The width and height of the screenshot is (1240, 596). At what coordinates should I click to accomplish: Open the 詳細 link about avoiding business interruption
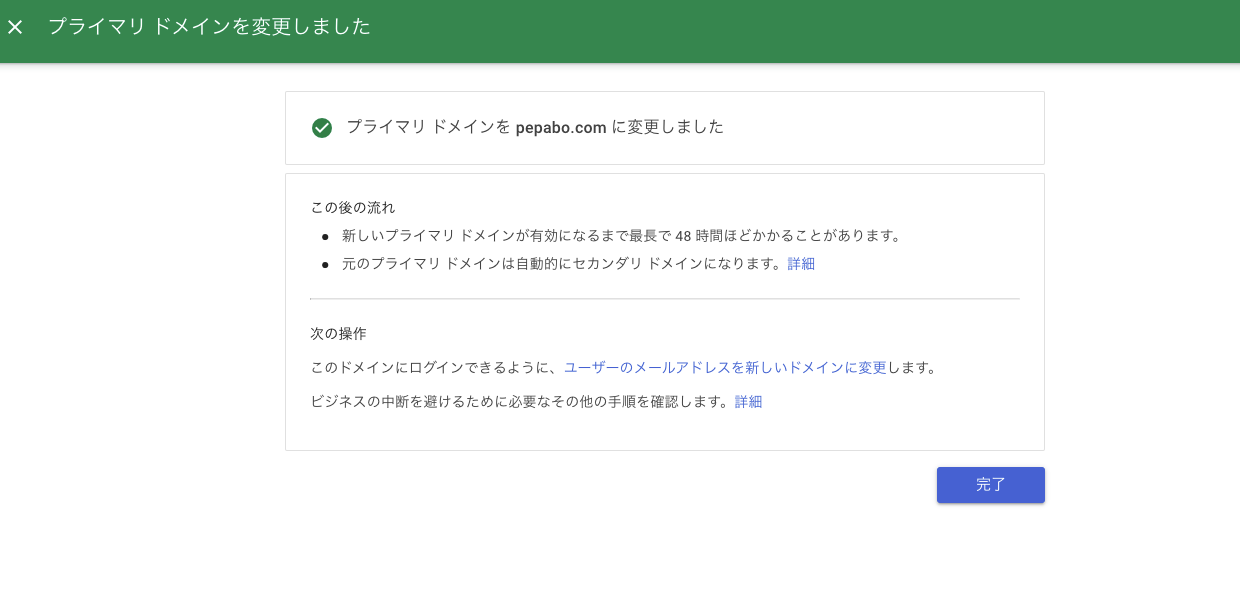[748, 401]
